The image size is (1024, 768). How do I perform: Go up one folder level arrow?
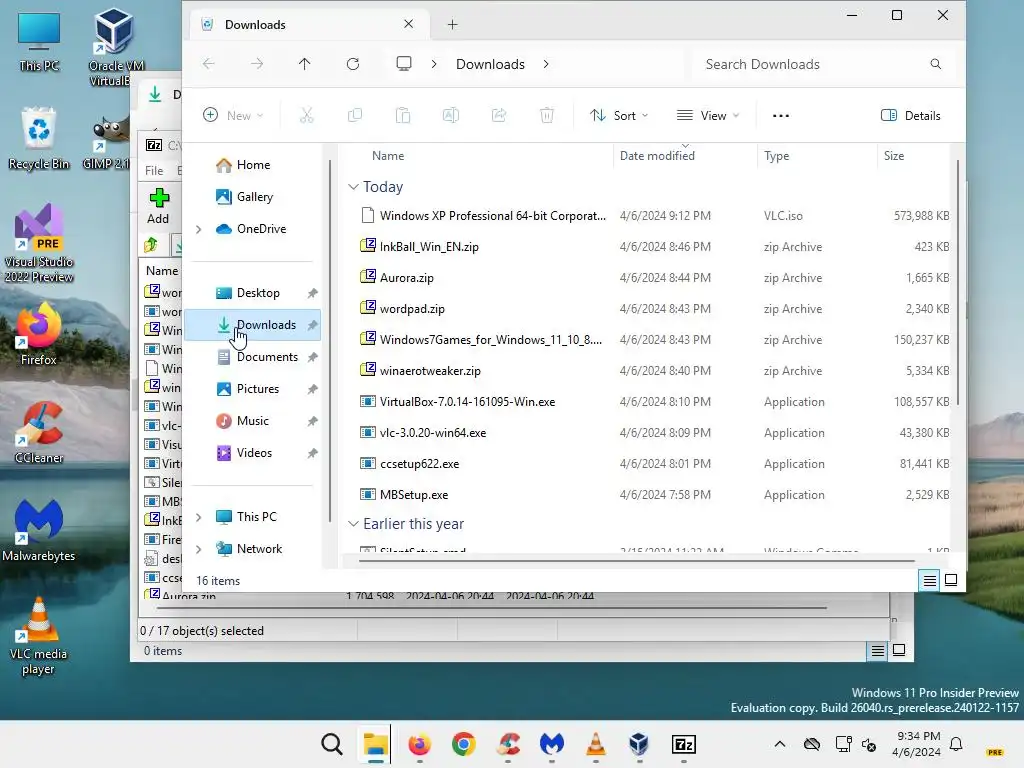[x=304, y=64]
